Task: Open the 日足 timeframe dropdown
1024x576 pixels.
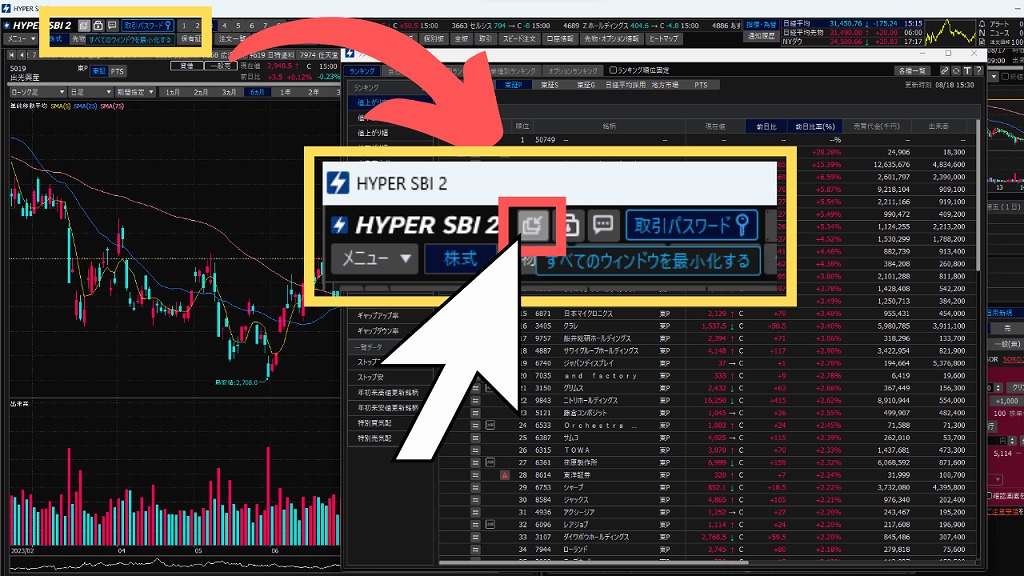Action: [90, 91]
